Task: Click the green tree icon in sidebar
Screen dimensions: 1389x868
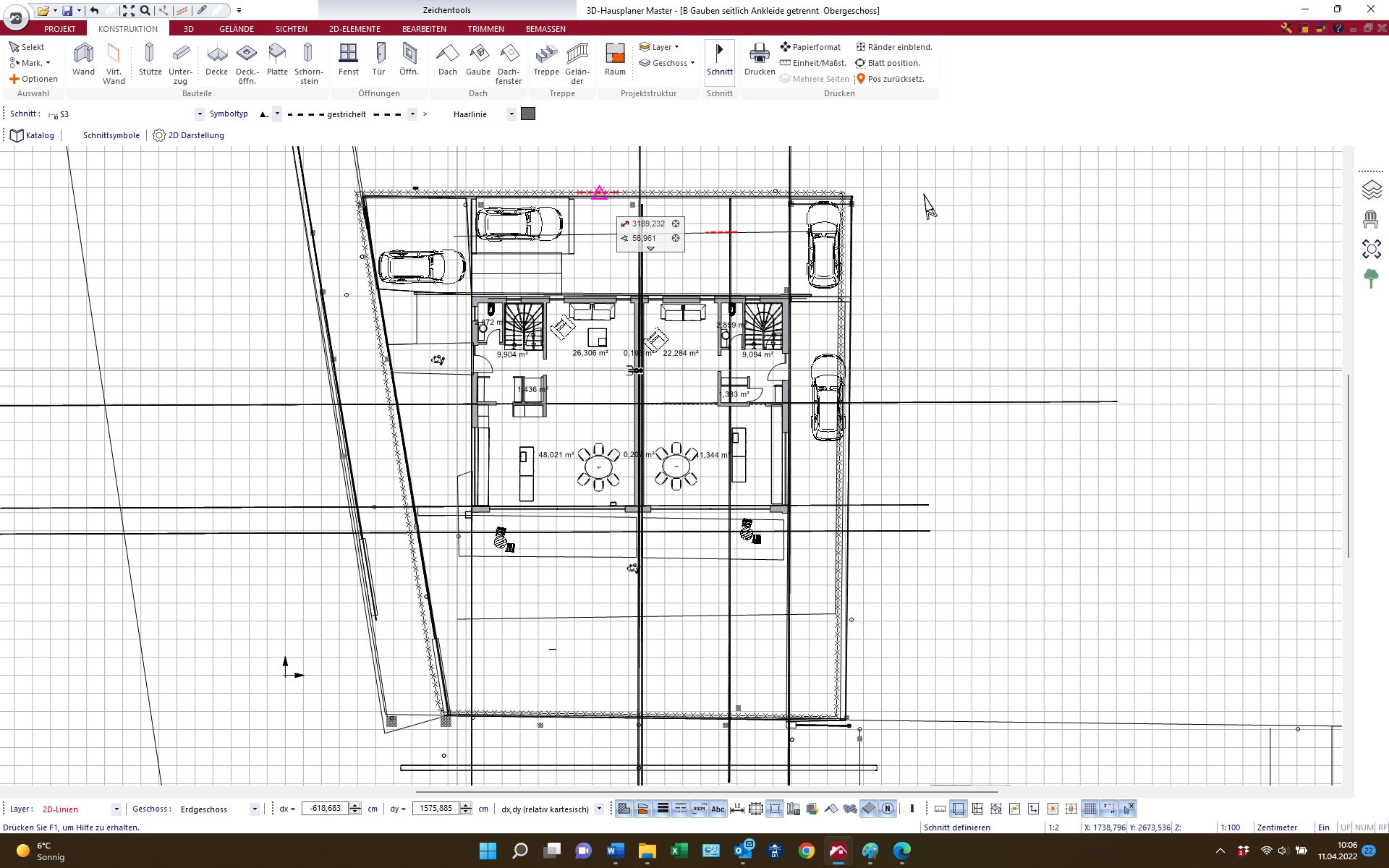Action: point(1371,278)
